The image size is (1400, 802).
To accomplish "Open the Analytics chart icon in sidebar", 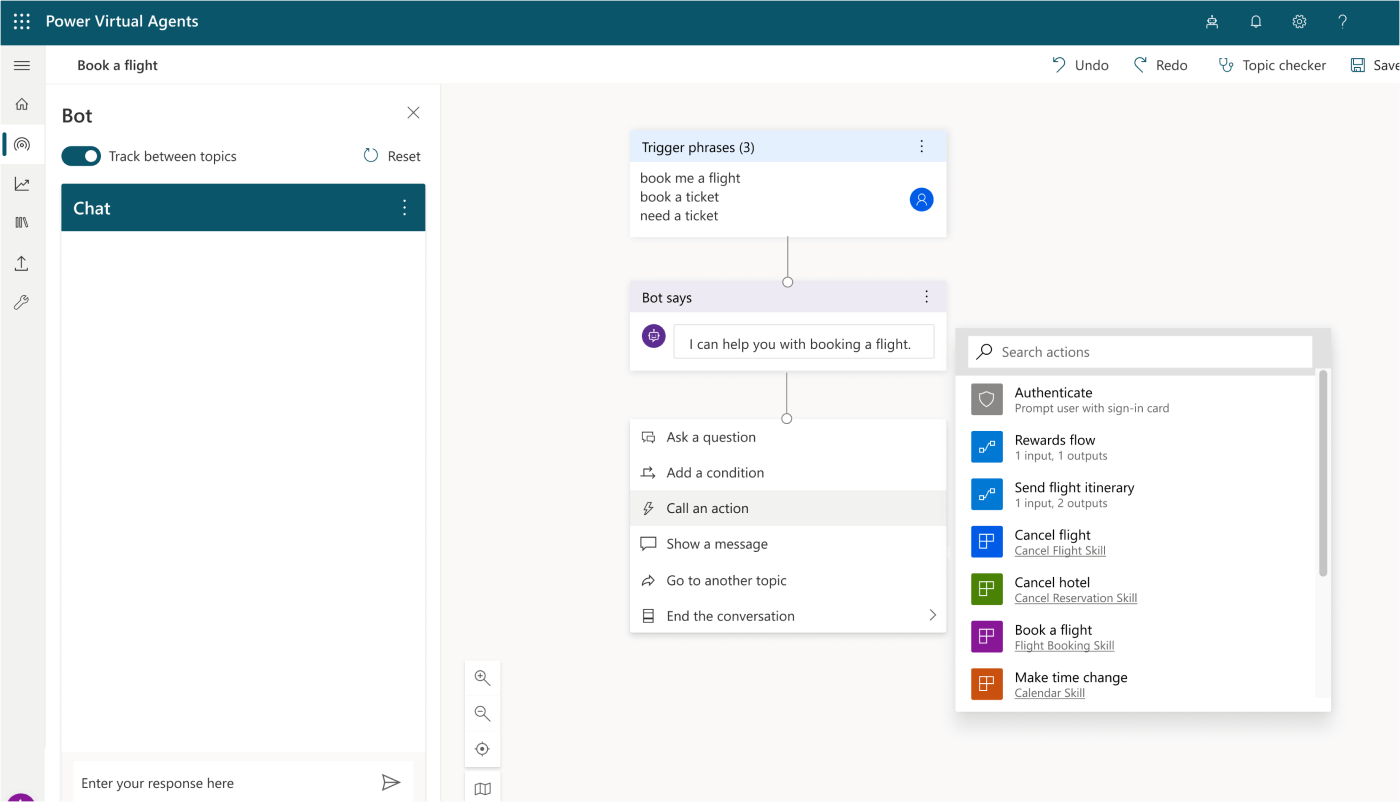I will point(22,184).
